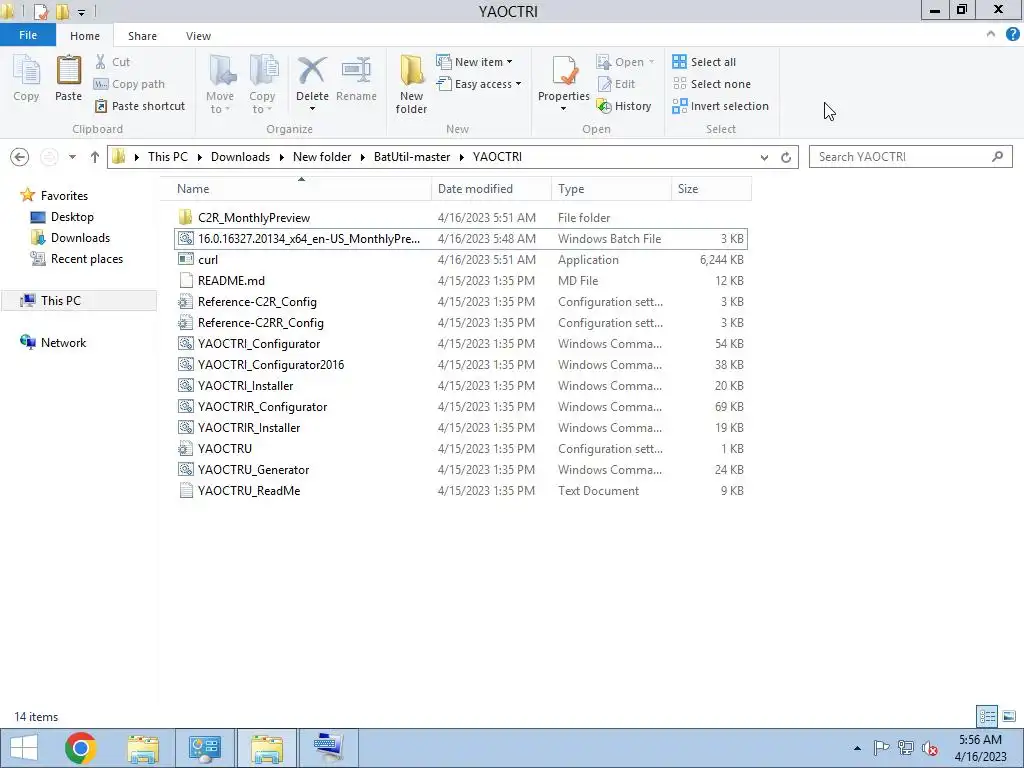
Task: Click the volume icon in system tray
Action: [x=929, y=748]
